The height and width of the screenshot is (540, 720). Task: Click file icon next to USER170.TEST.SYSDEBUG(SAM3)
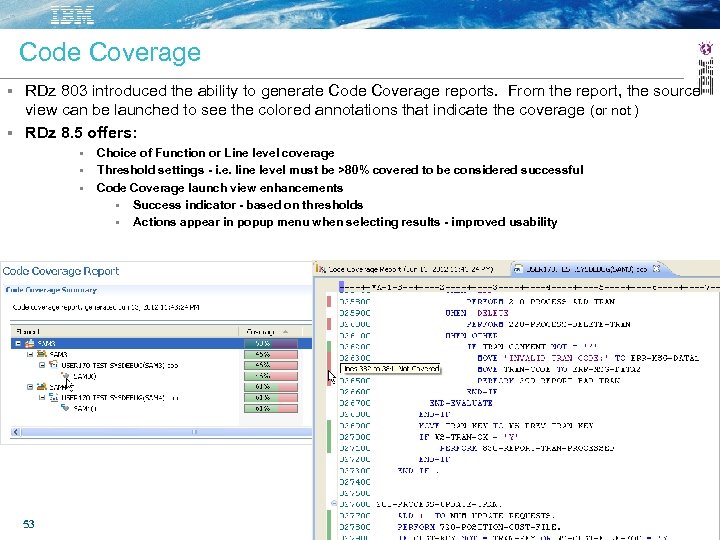pyautogui.click(x=53, y=365)
